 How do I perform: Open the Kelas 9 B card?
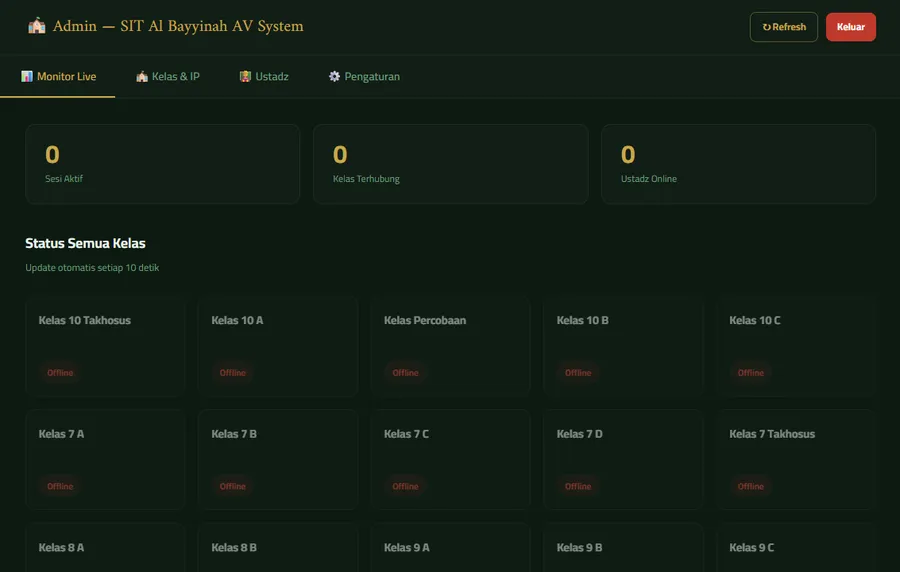[x=623, y=548]
